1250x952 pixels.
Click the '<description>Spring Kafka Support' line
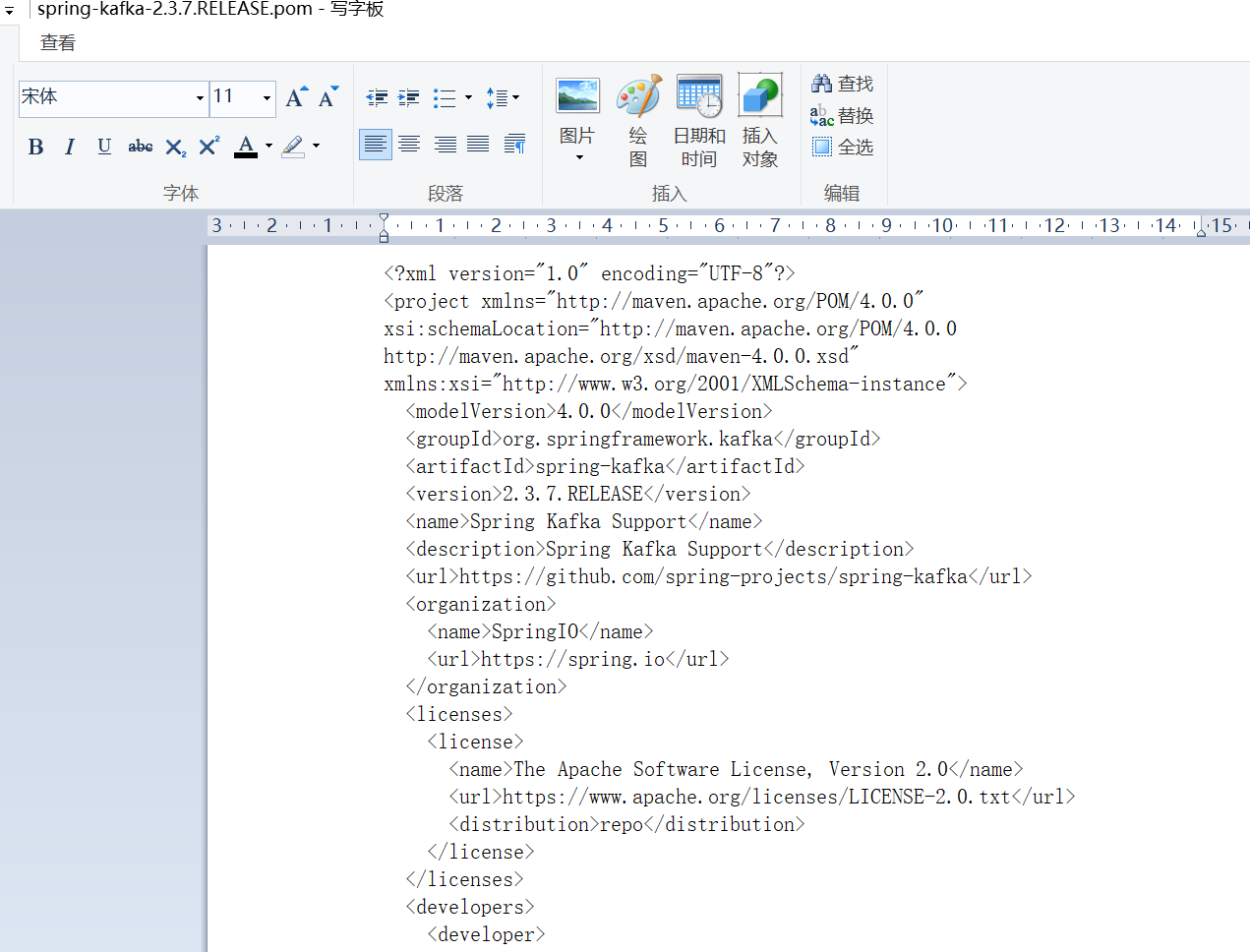660,549
